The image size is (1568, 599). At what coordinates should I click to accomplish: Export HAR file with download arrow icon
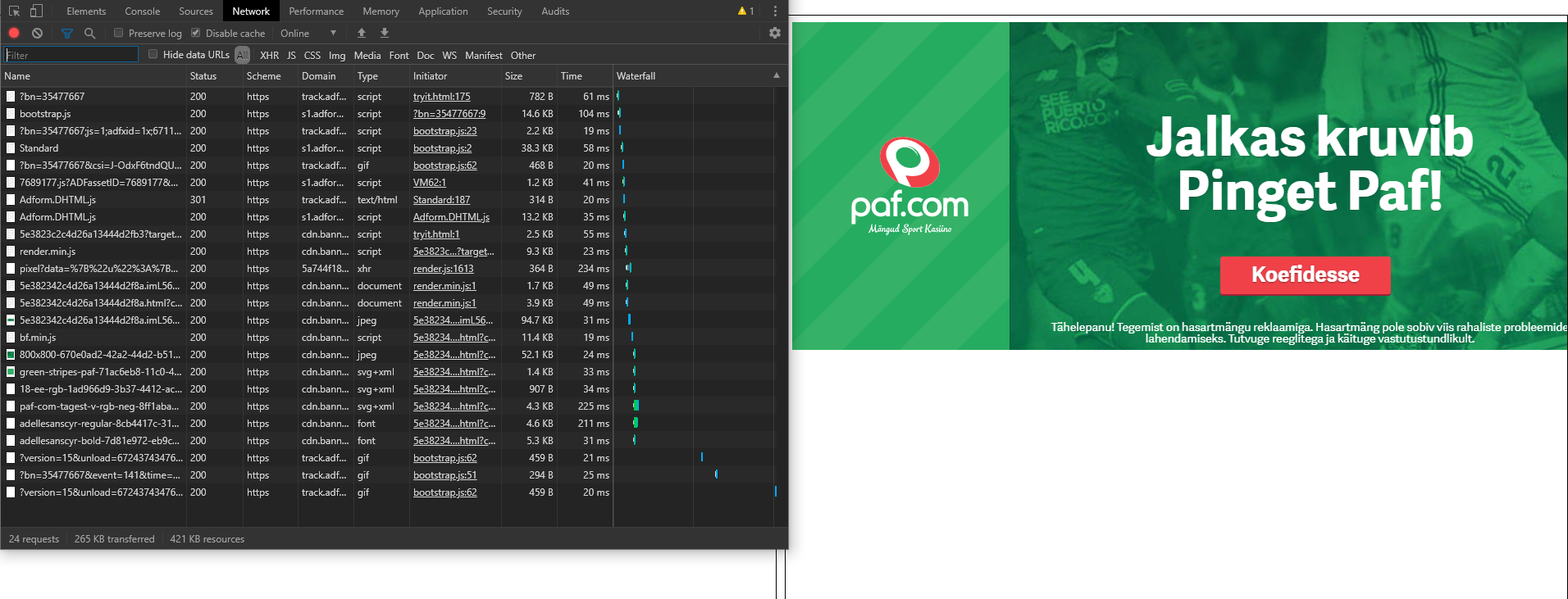pyautogui.click(x=385, y=33)
